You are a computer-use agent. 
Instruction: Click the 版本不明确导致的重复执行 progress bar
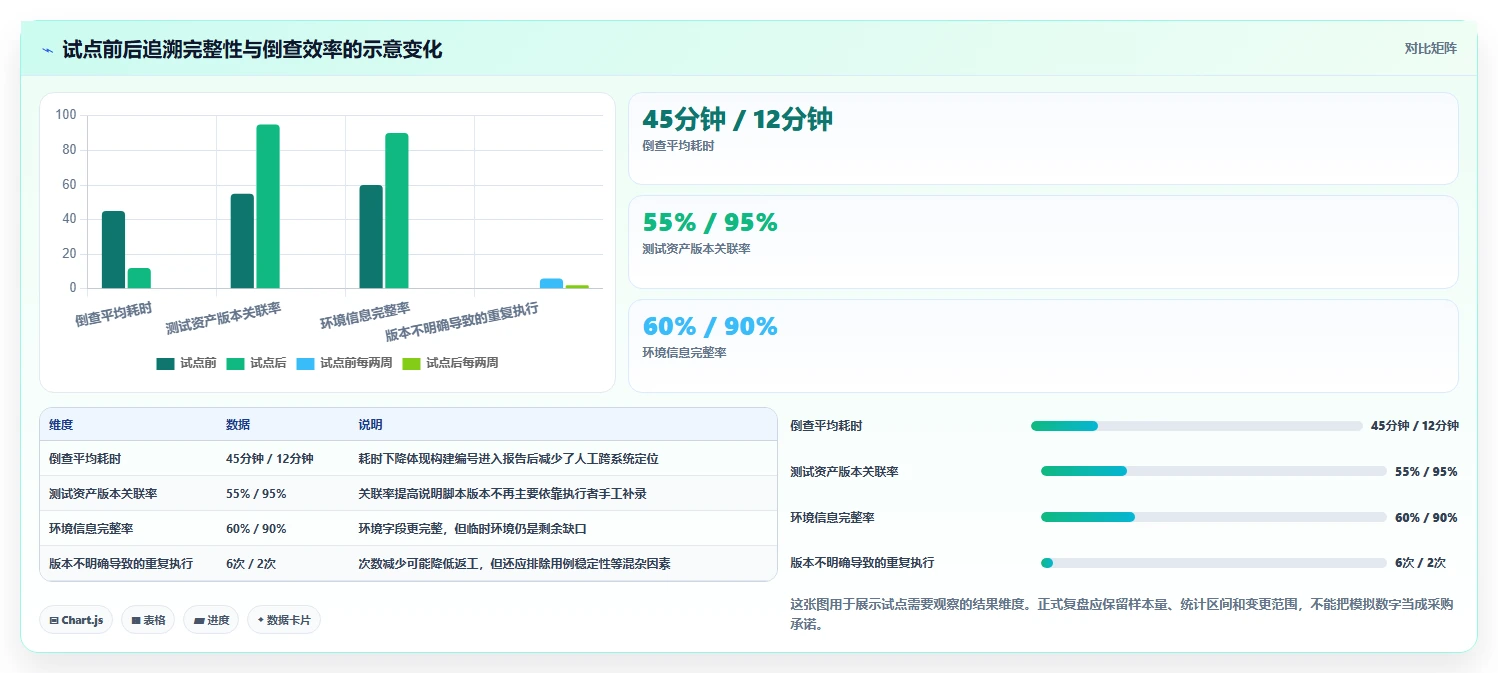pyautogui.click(x=1214, y=563)
